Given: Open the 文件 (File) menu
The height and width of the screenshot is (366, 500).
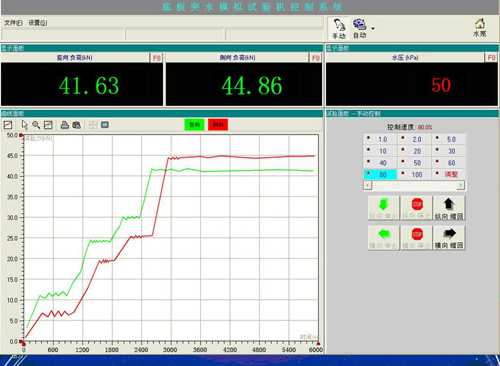Looking at the screenshot, I should tap(13, 23).
